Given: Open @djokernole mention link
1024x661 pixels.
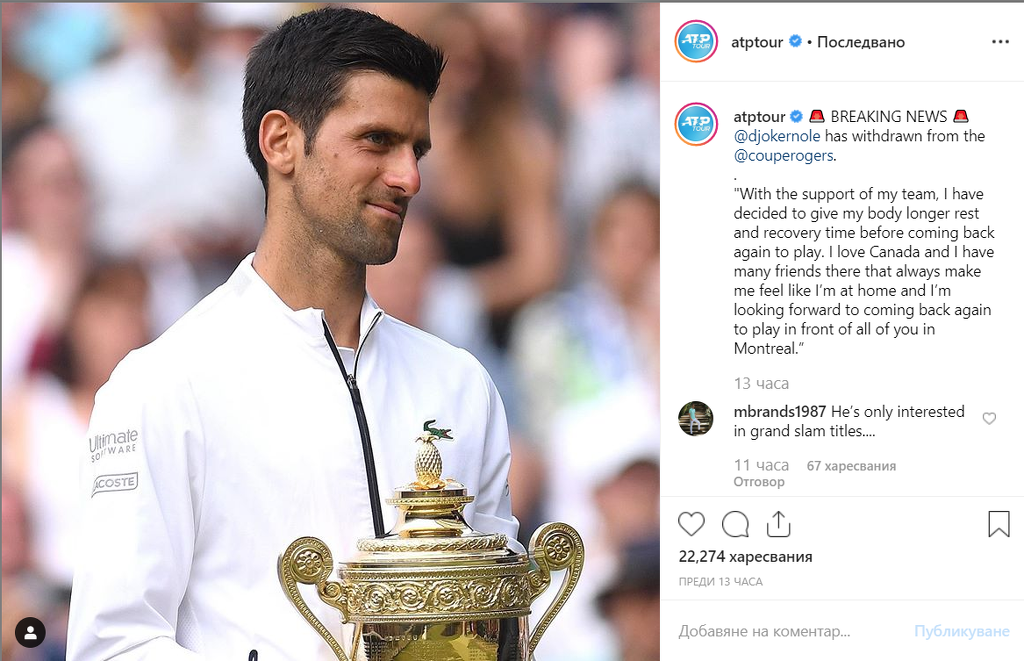Looking at the screenshot, I should (x=776, y=136).
